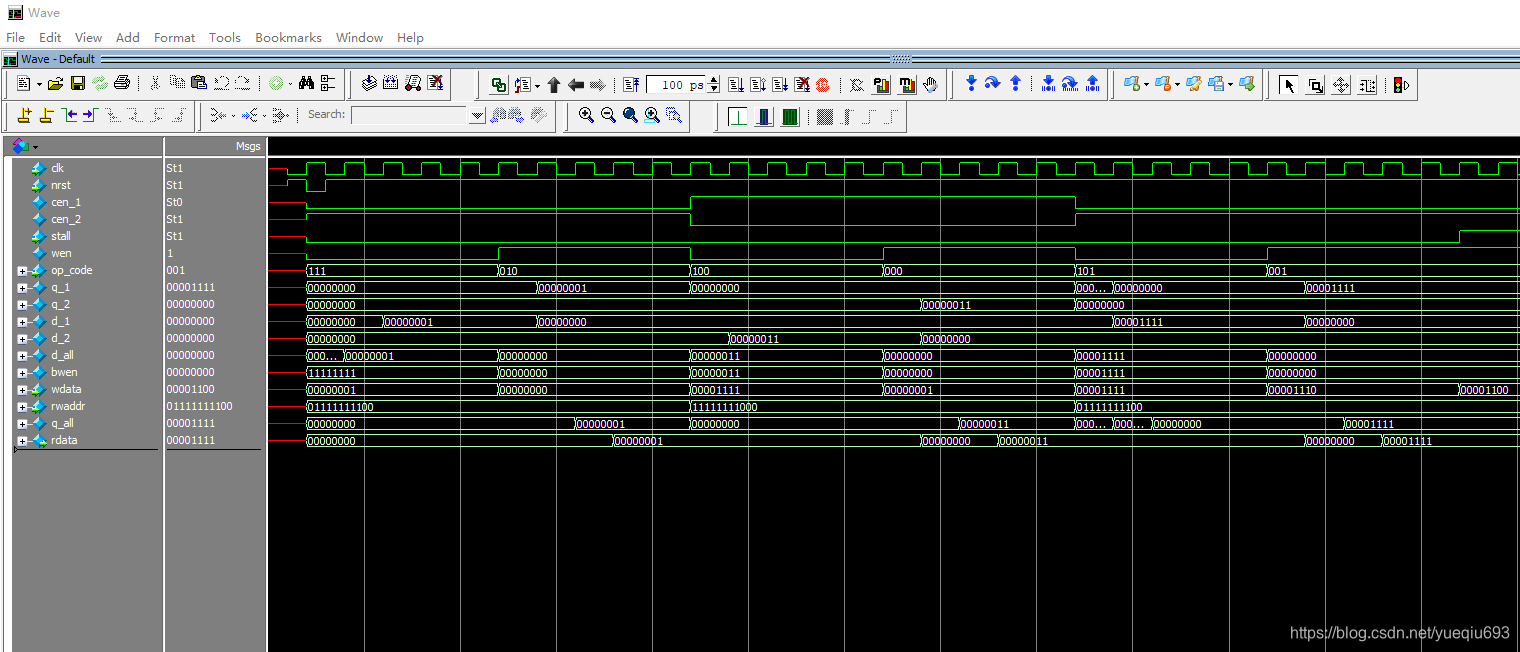Open the Delete Bookmark dropdown arrow

(x=1177, y=85)
